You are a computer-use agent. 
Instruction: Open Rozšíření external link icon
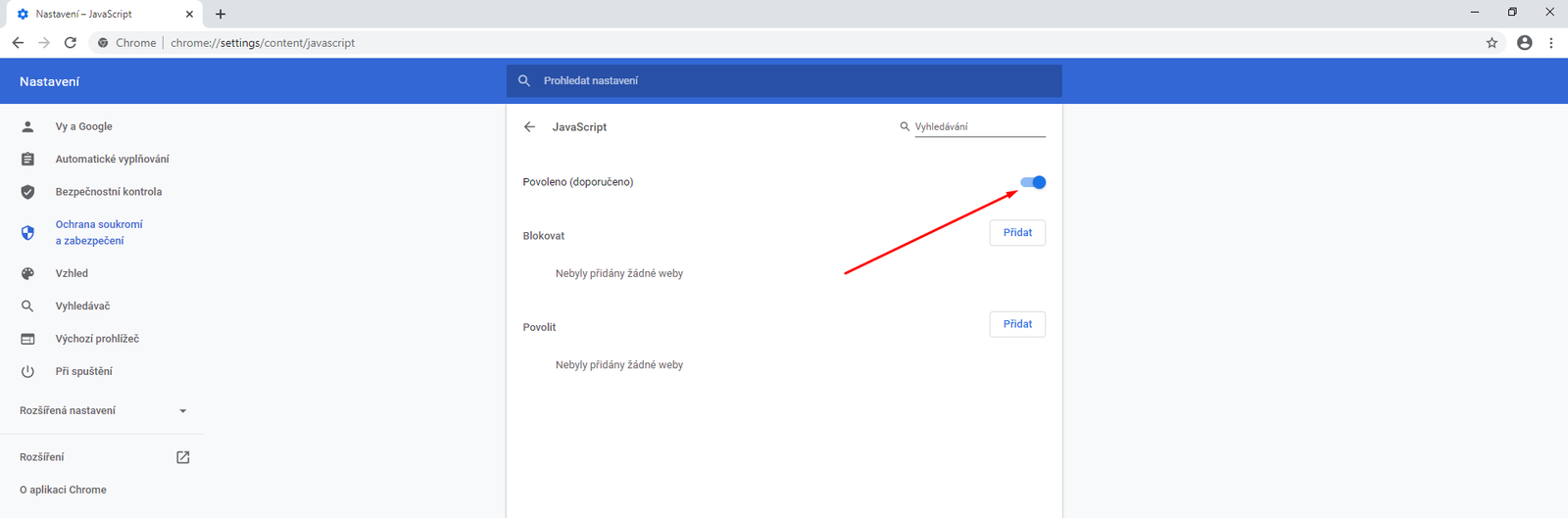point(182,457)
